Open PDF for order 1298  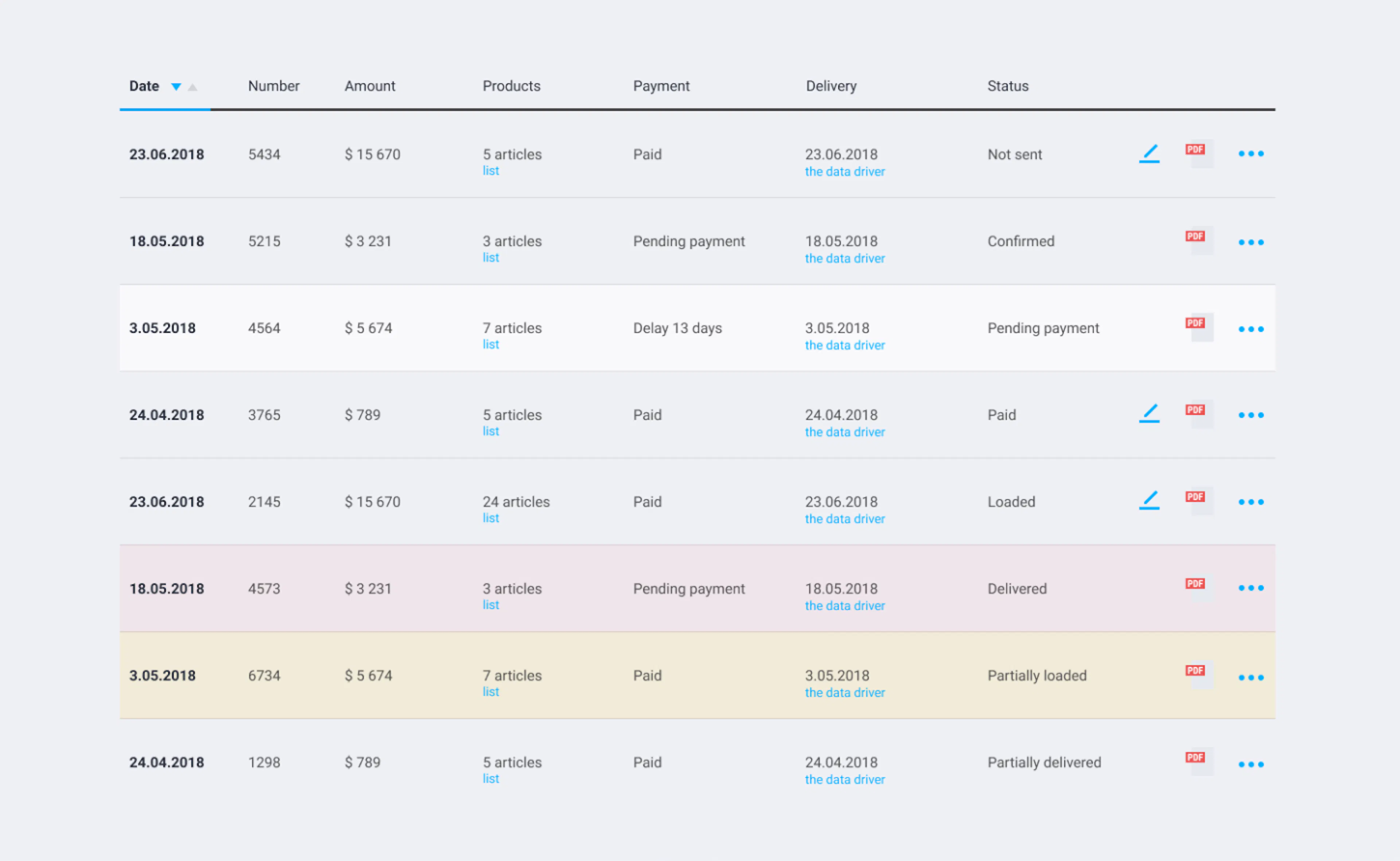tap(1199, 761)
